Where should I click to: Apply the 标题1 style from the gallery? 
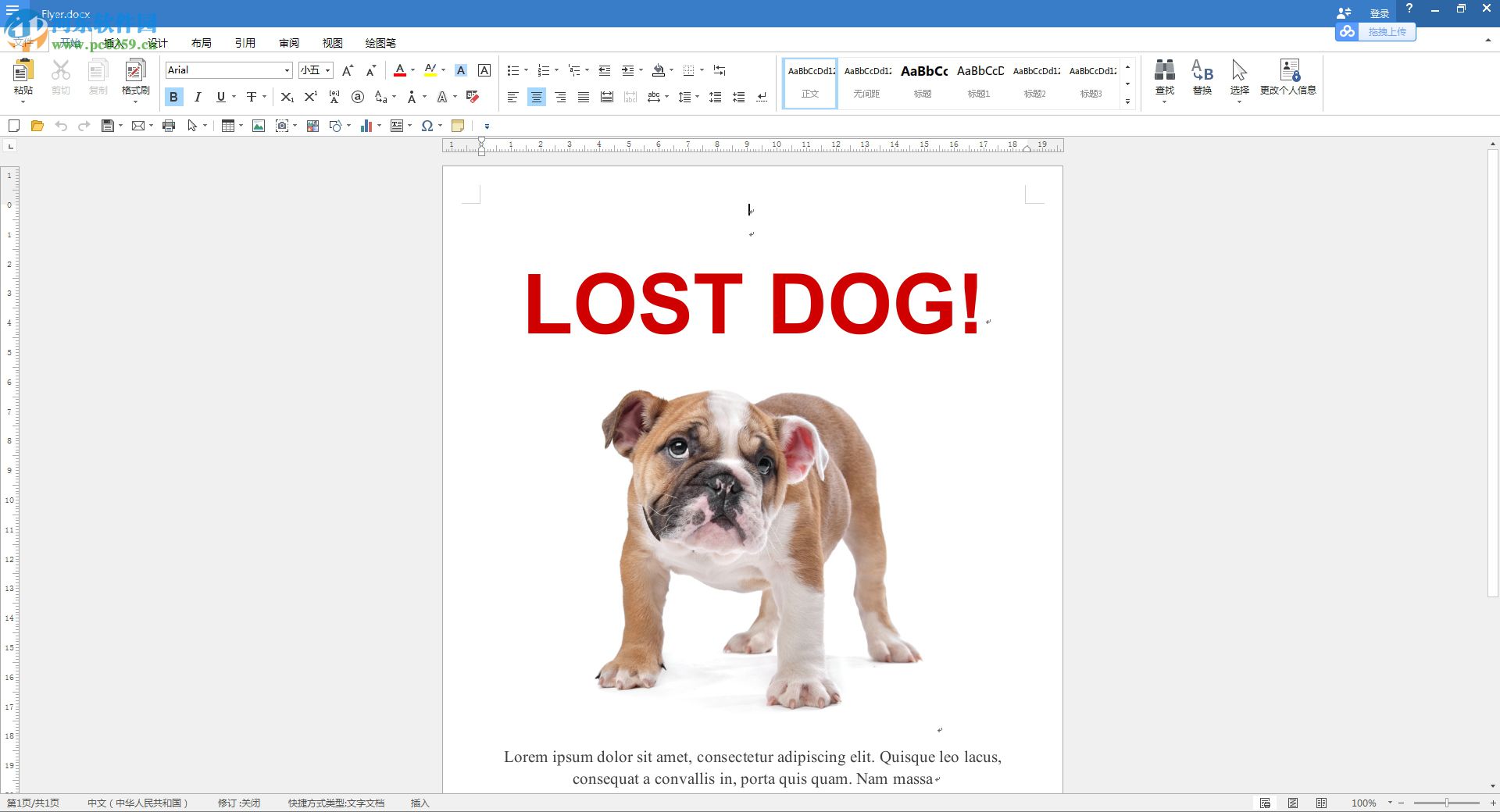coord(978,81)
